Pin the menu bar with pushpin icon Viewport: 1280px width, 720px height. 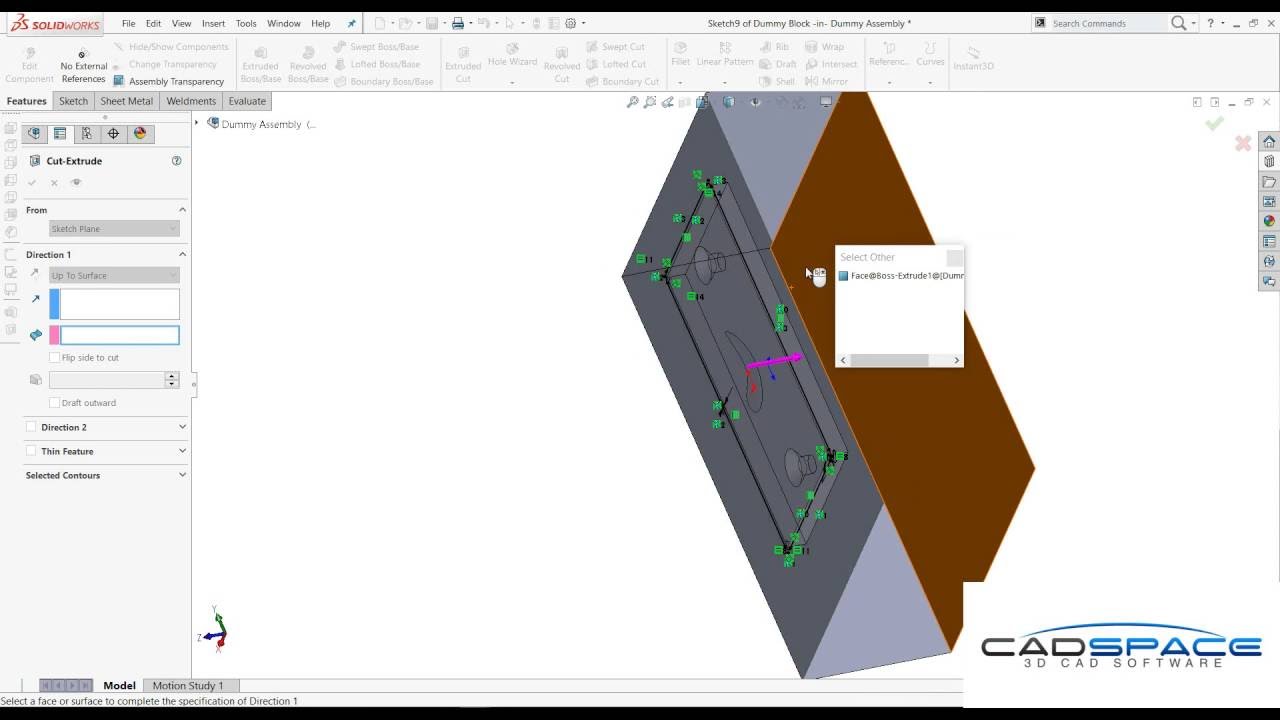[351, 23]
